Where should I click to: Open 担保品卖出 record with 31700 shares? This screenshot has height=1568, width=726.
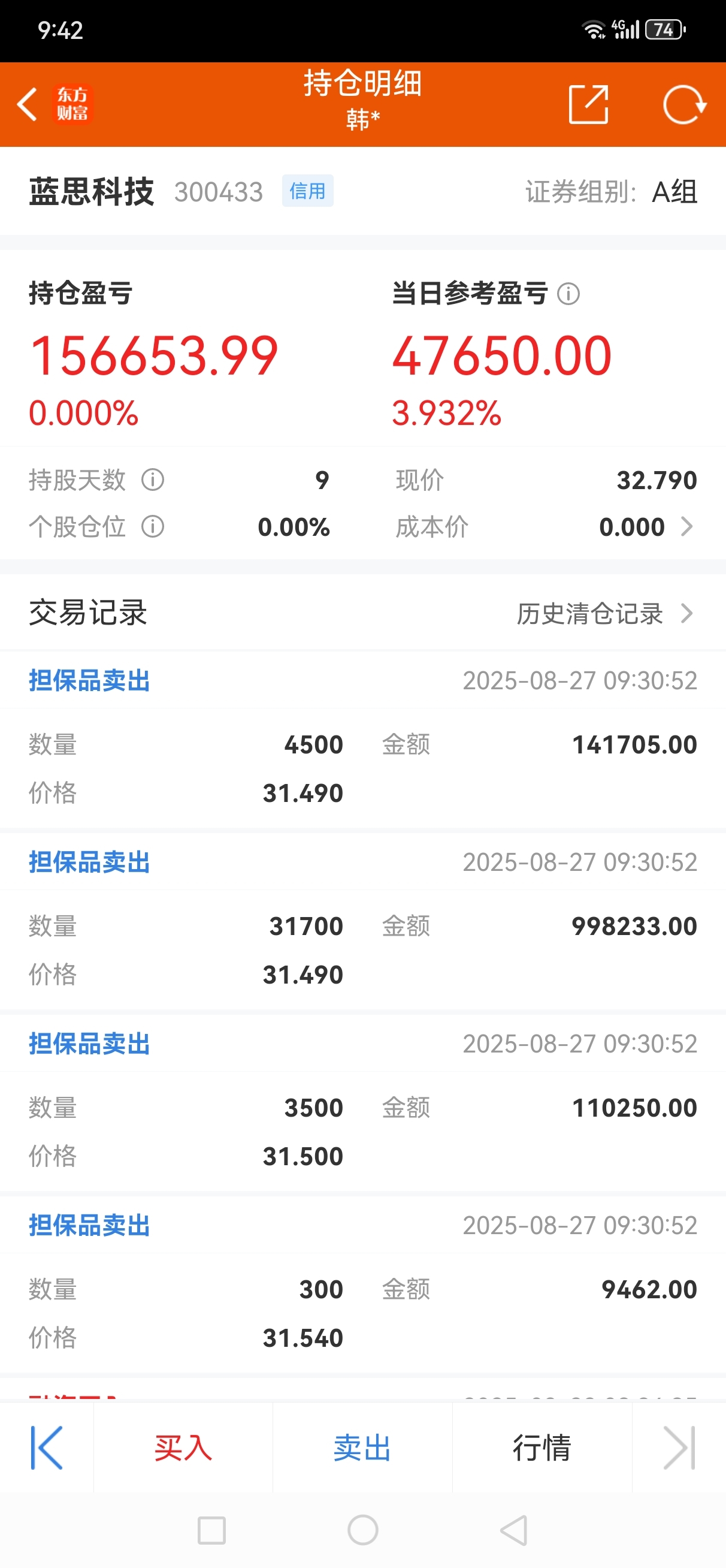362,921
